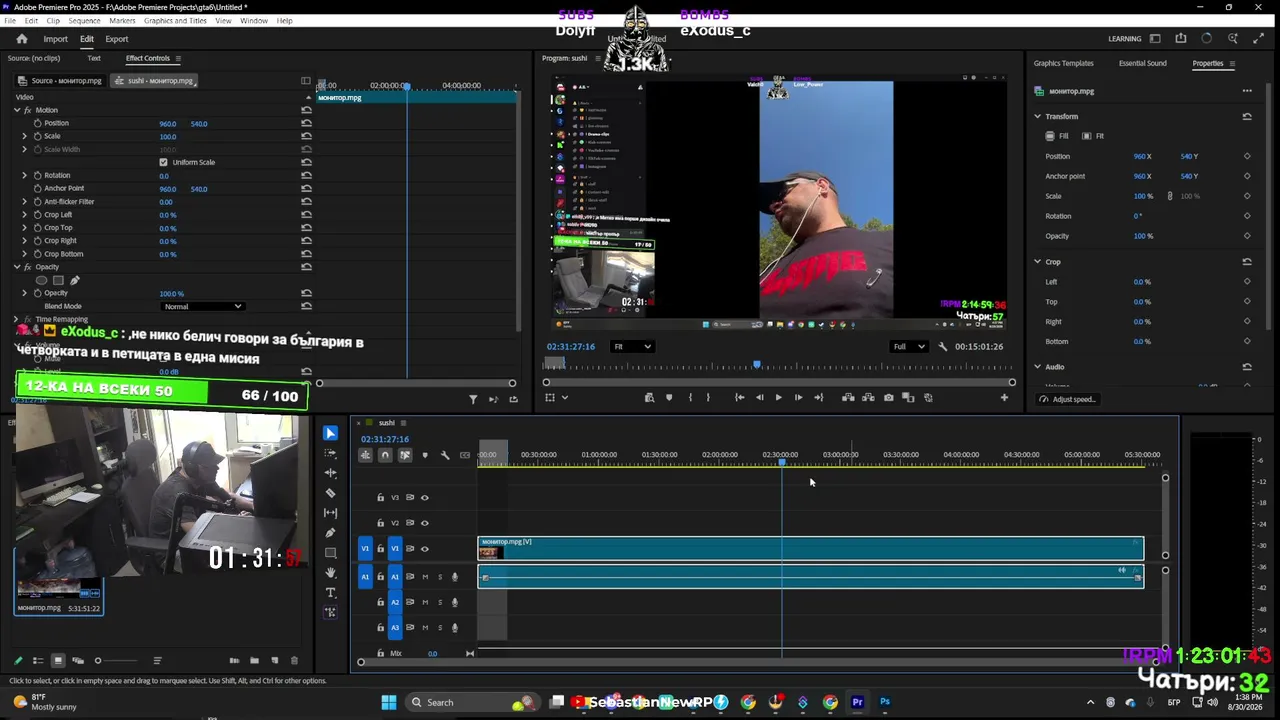Screen dimensions: 1280x720
Task: Switch to Essential Sound tab
Action: [1143, 63]
